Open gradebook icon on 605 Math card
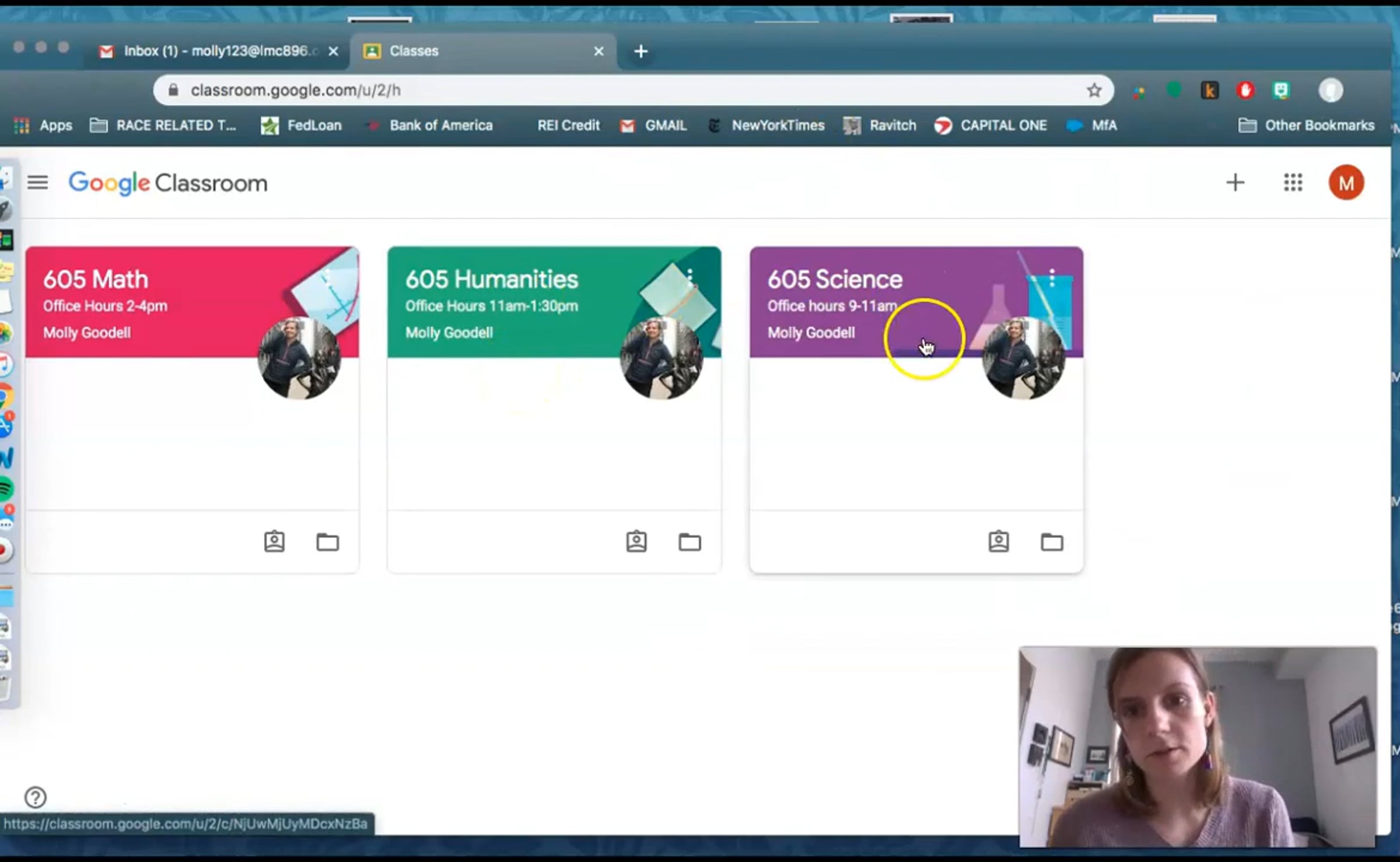 [x=274, y=542]
